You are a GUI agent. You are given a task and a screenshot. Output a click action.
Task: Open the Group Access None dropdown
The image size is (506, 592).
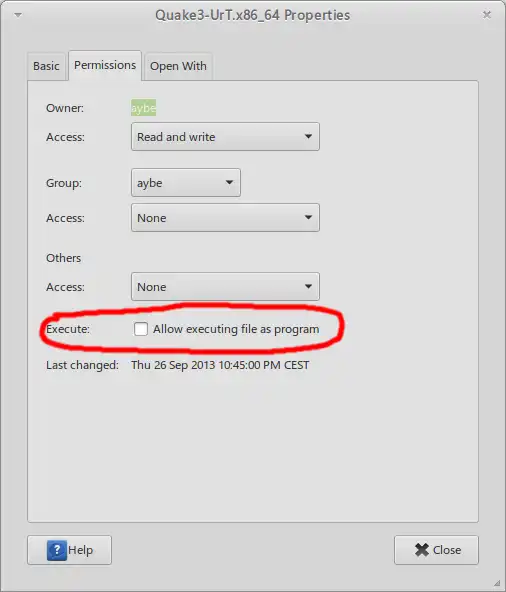(225, 218)
